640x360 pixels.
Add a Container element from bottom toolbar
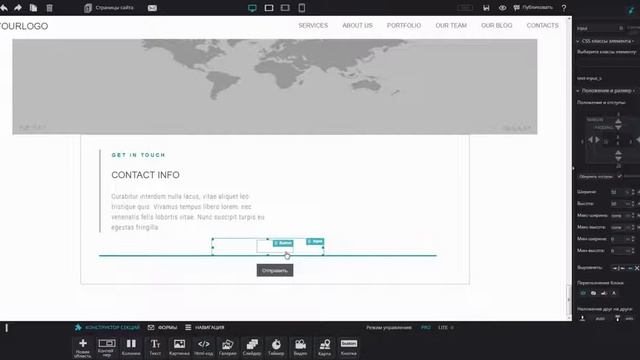(107, 348)
